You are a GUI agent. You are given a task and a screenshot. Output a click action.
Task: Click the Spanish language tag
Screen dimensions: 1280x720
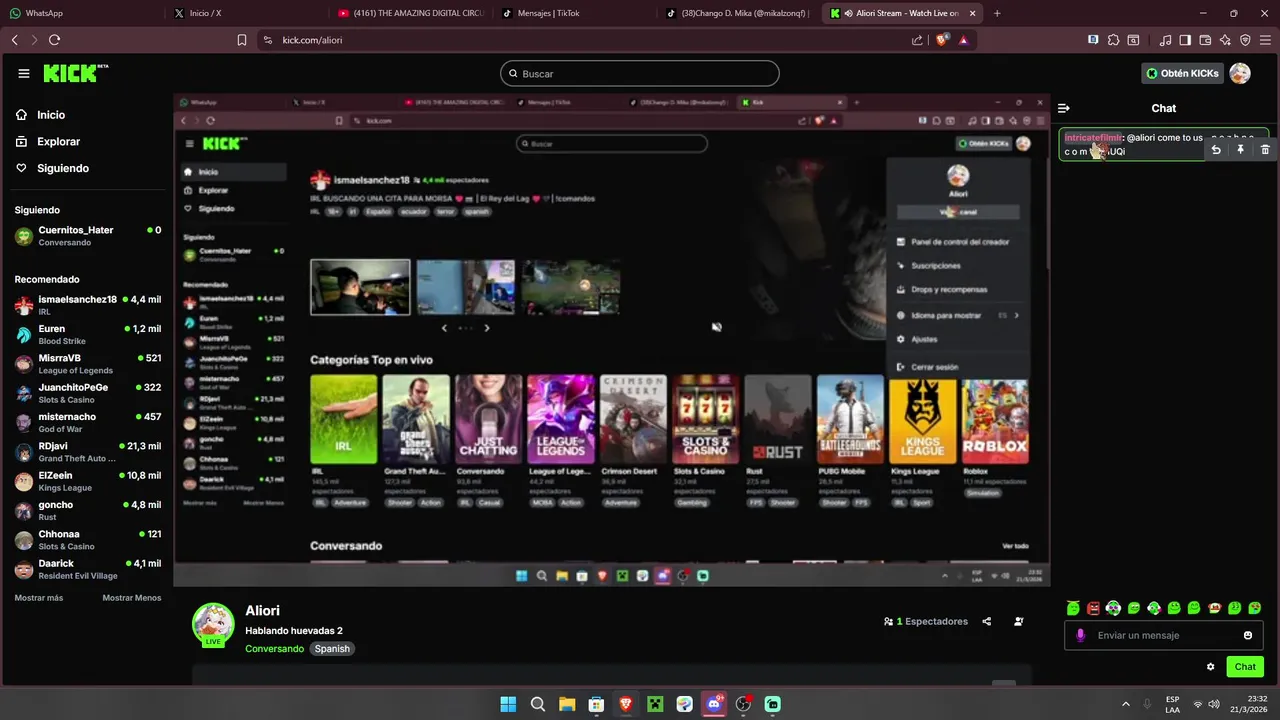[x=332, y=649]
